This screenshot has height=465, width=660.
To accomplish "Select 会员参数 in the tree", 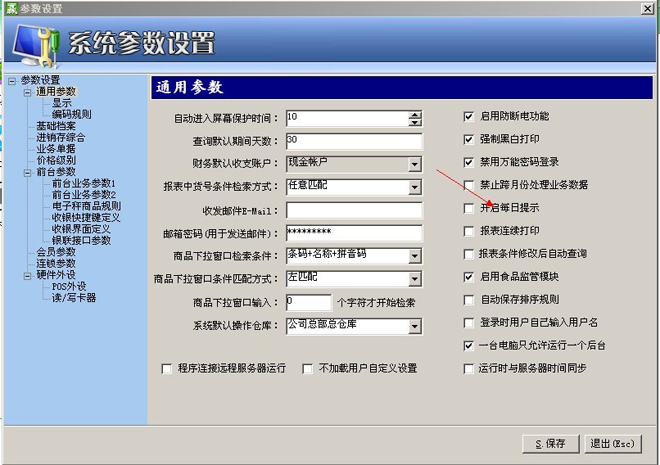I will coord(56,252).
